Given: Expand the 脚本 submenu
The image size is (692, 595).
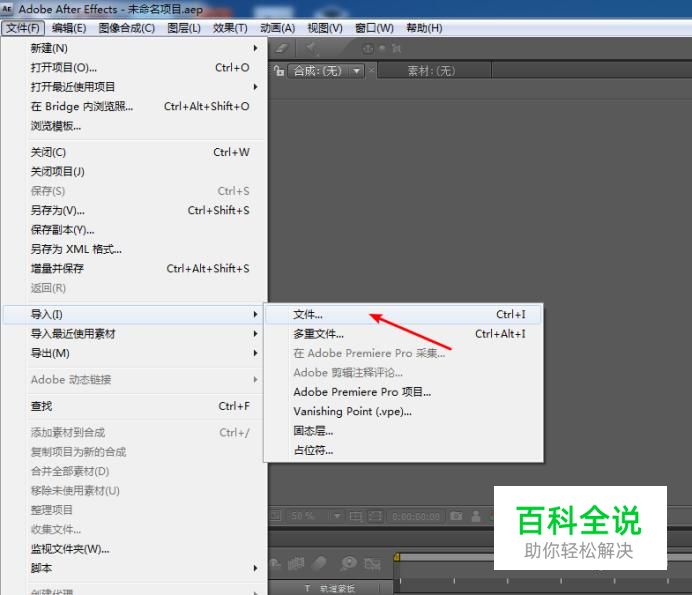Looking at the screenshot, I should coord(135,569).
